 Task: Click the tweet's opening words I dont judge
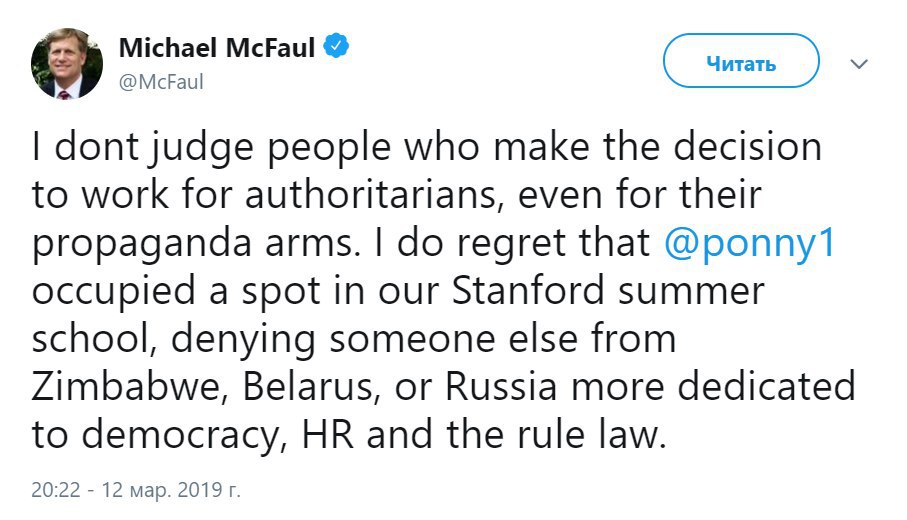(x=143, y=148)
